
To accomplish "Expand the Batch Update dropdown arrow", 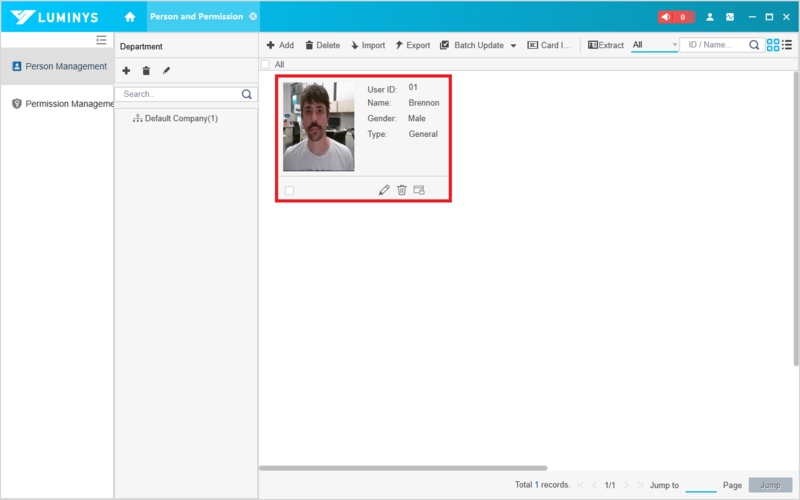I will pos(513,45).
